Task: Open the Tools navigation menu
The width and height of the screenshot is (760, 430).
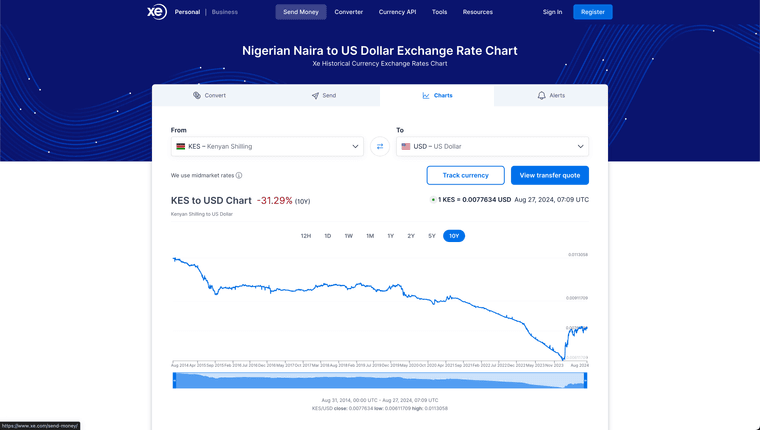Action: pyautogui.click(x=439, y=12)
